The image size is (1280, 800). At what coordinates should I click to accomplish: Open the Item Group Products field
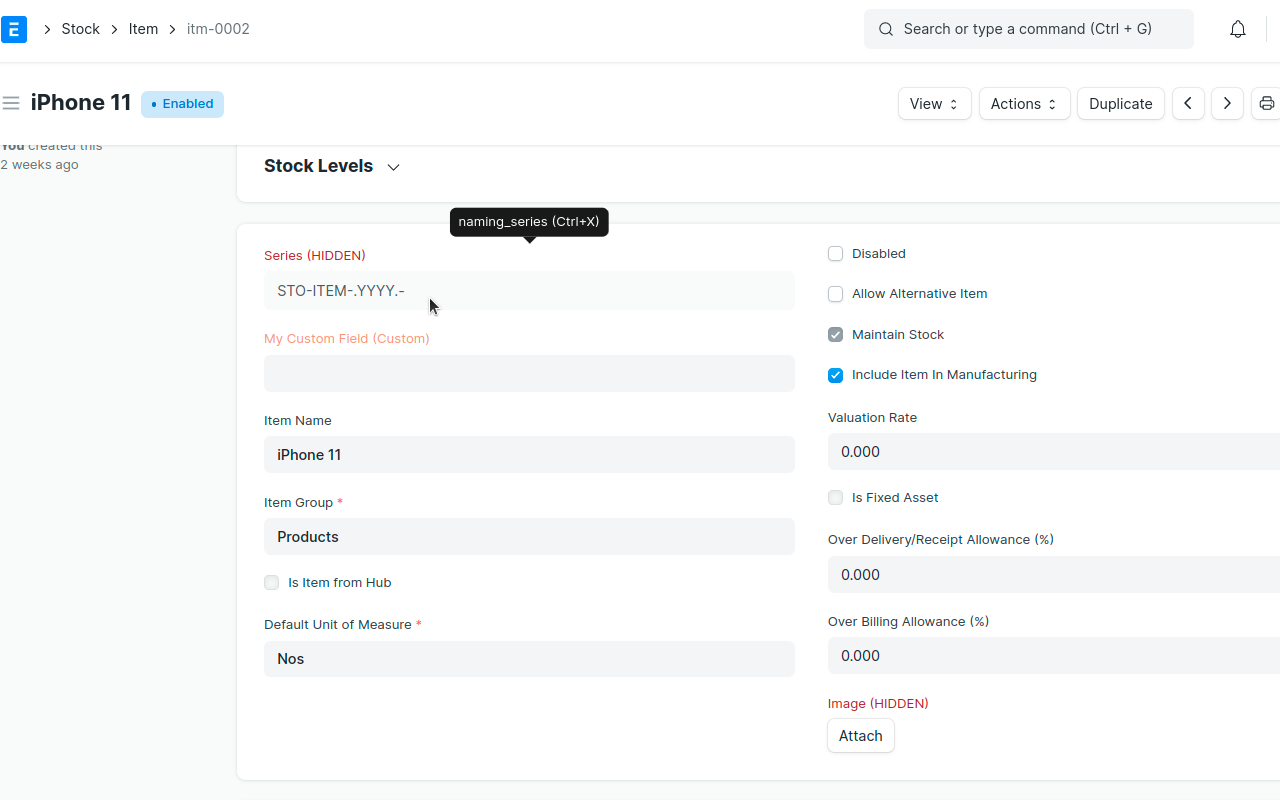pos(529,537)
